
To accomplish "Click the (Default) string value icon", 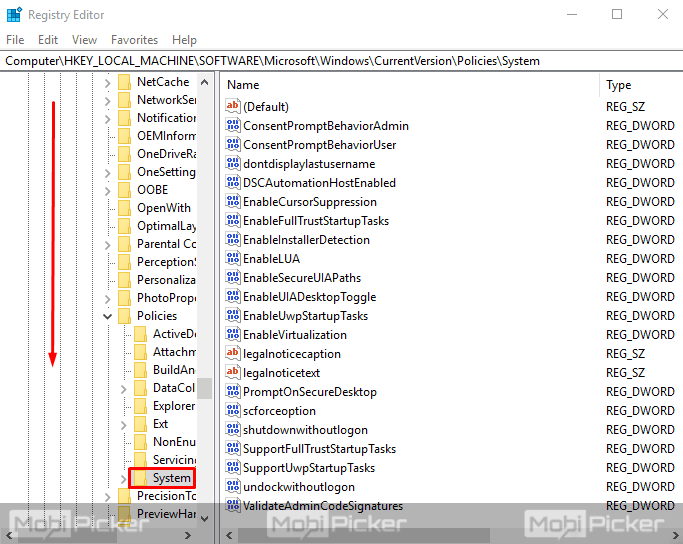I will [233, 106].
